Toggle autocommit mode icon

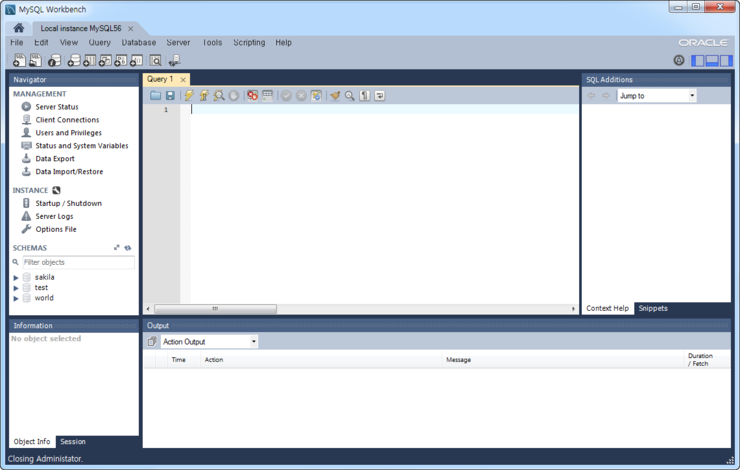click(x=316, y=96)
